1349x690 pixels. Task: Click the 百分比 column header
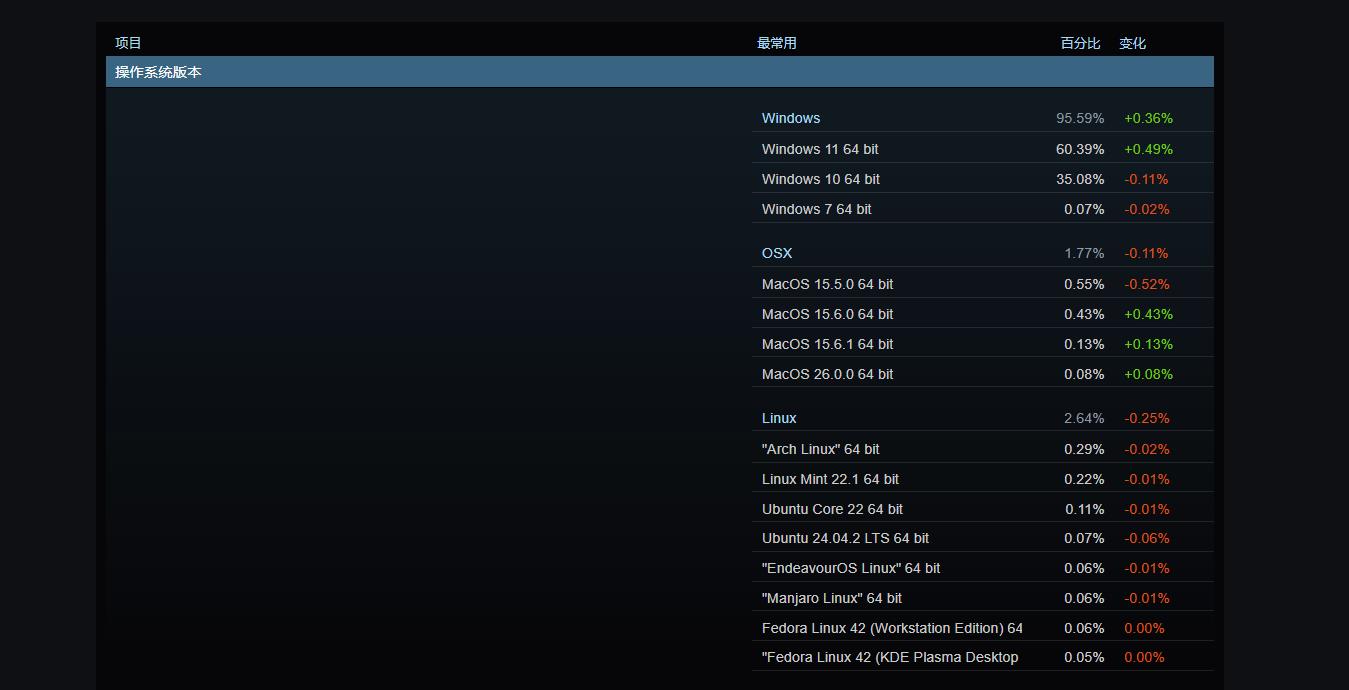[x=1080, y=43]
